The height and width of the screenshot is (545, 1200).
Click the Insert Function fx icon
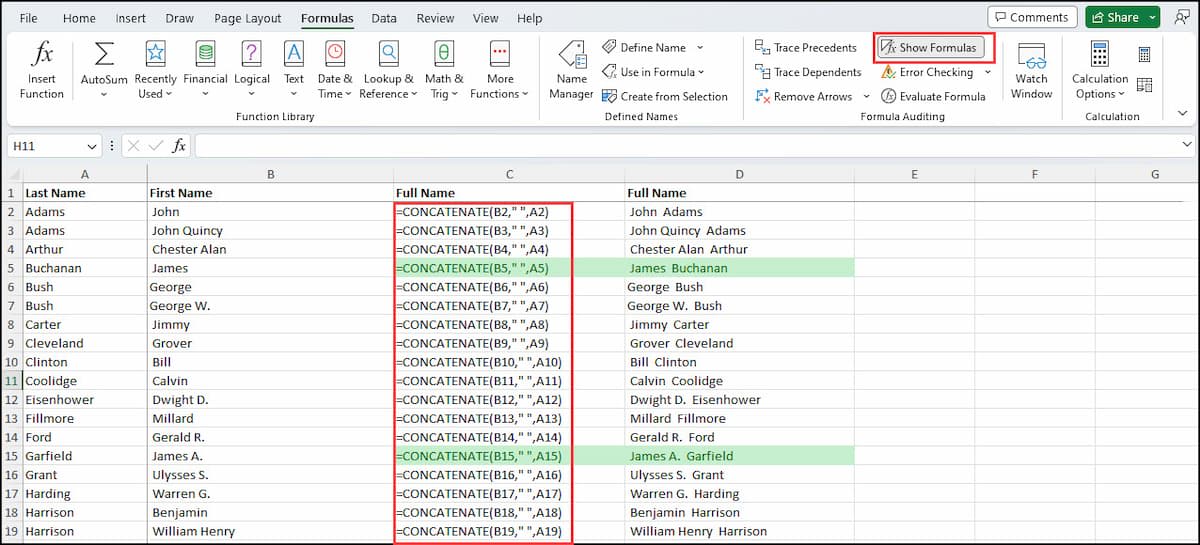pos(42,54)
